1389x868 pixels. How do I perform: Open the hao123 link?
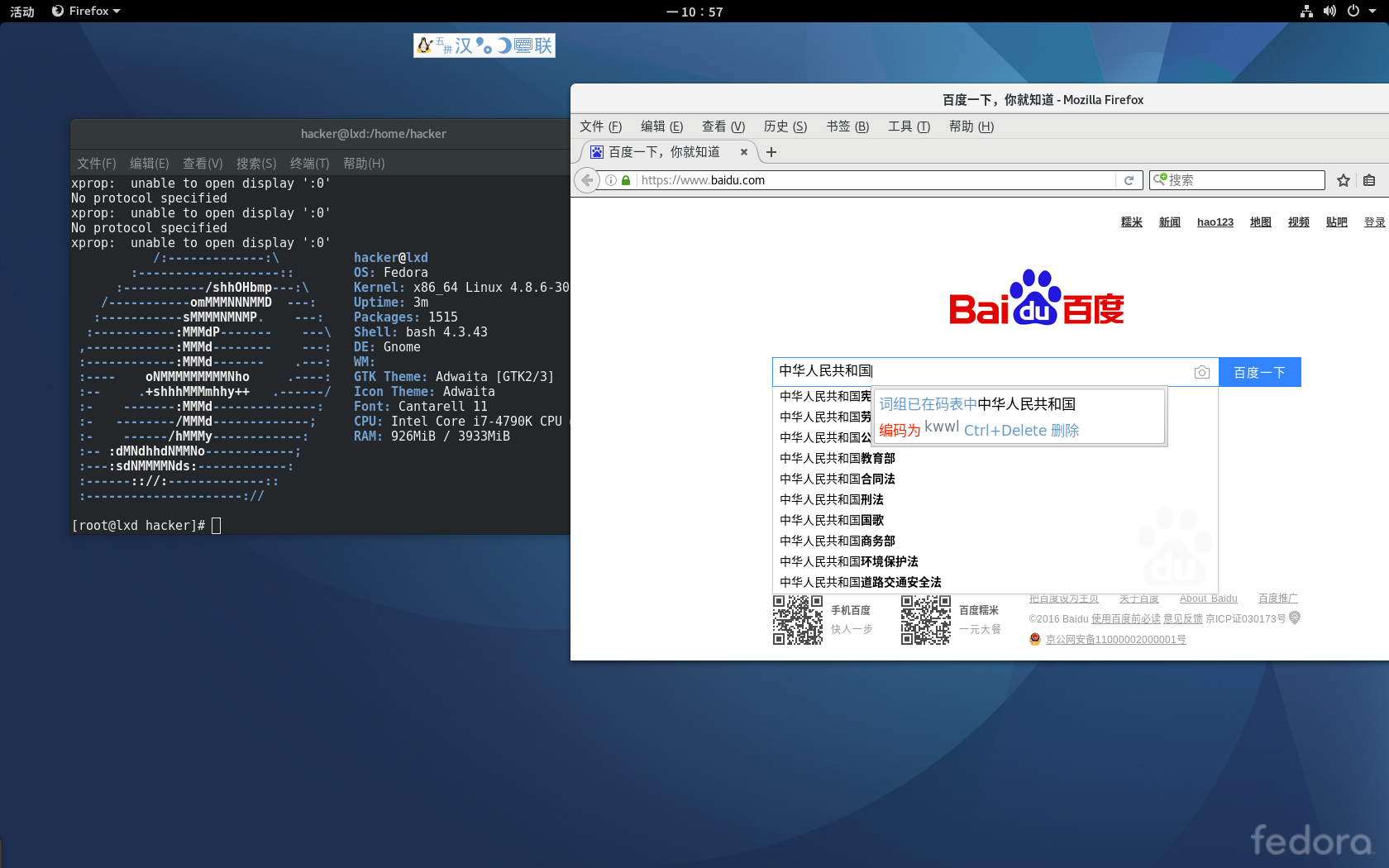point(1215,222)
